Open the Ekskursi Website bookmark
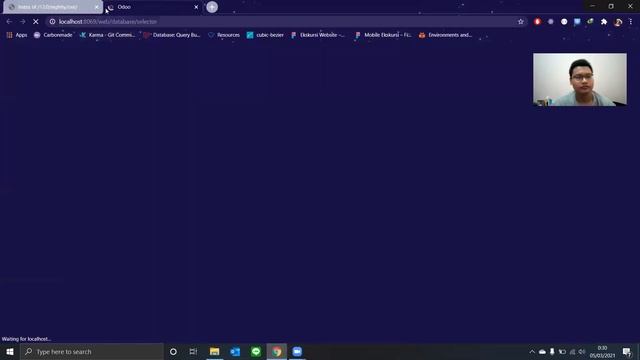 [x=318, y=35]
